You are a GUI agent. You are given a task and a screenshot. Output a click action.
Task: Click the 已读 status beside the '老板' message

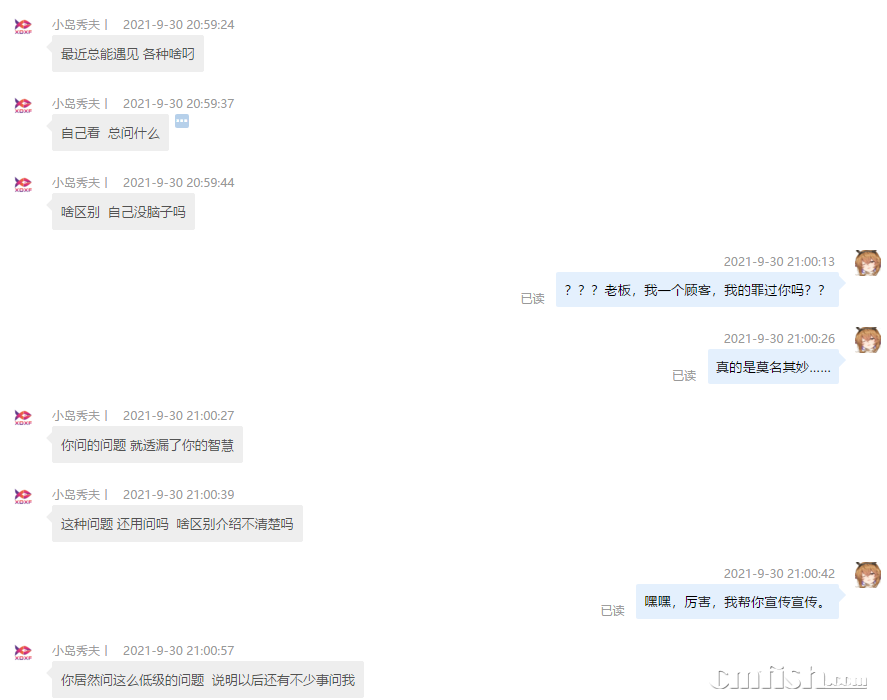532,298
